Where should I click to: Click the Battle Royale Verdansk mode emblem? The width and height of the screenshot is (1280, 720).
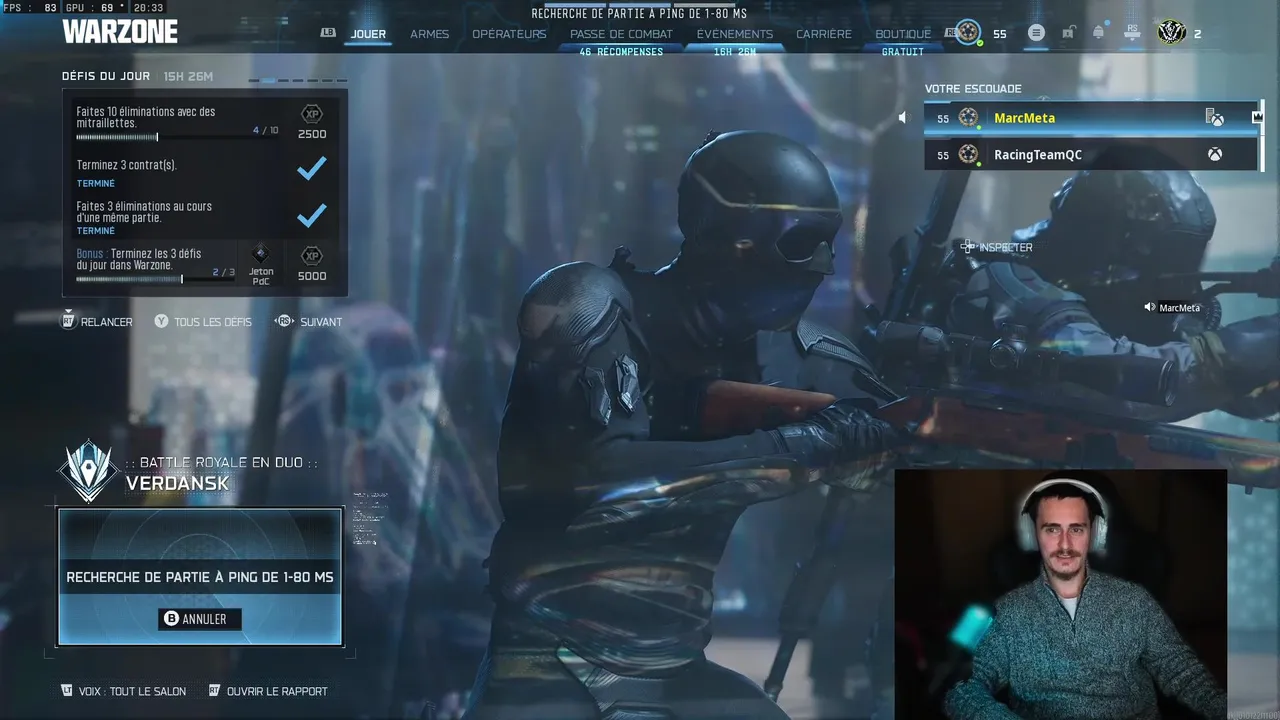pyautogui.click(x=88, y=472)
